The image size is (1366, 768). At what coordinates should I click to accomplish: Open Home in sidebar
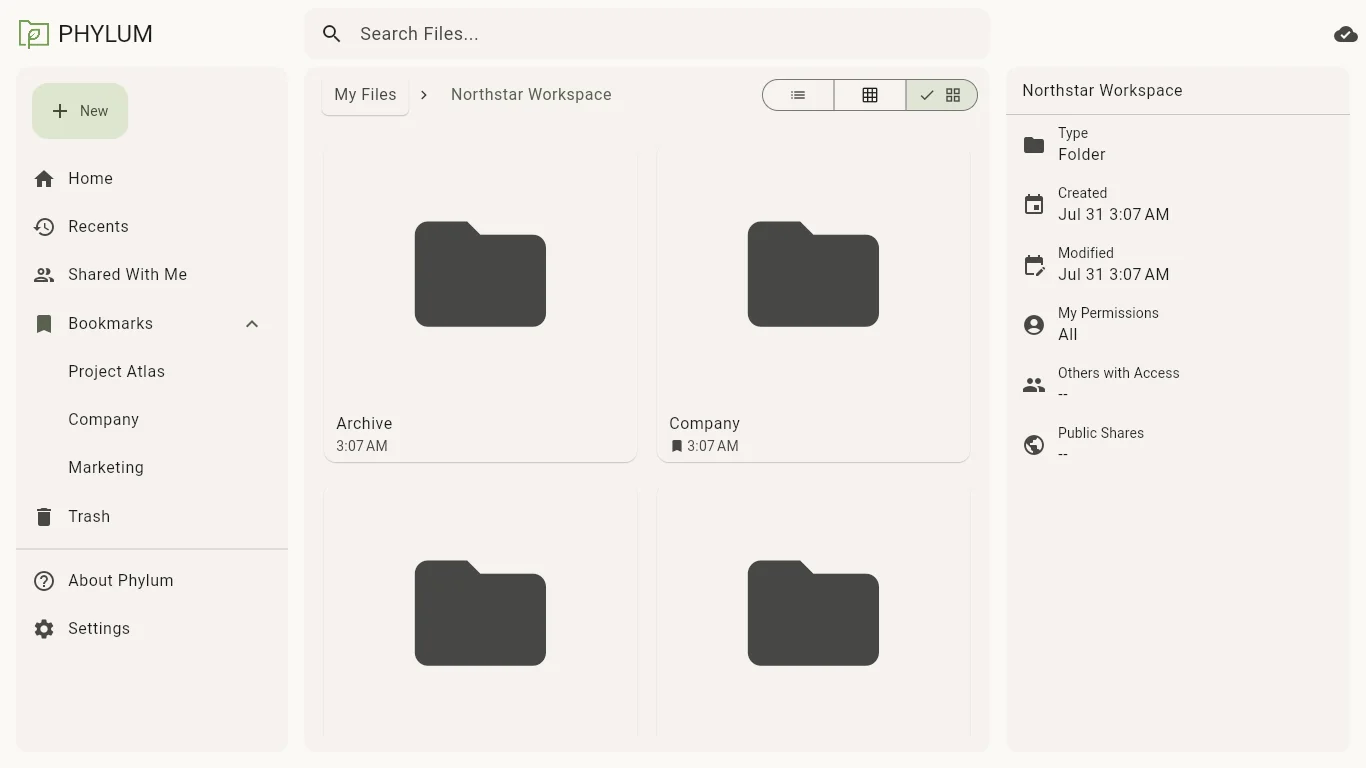tap(152, 179)
